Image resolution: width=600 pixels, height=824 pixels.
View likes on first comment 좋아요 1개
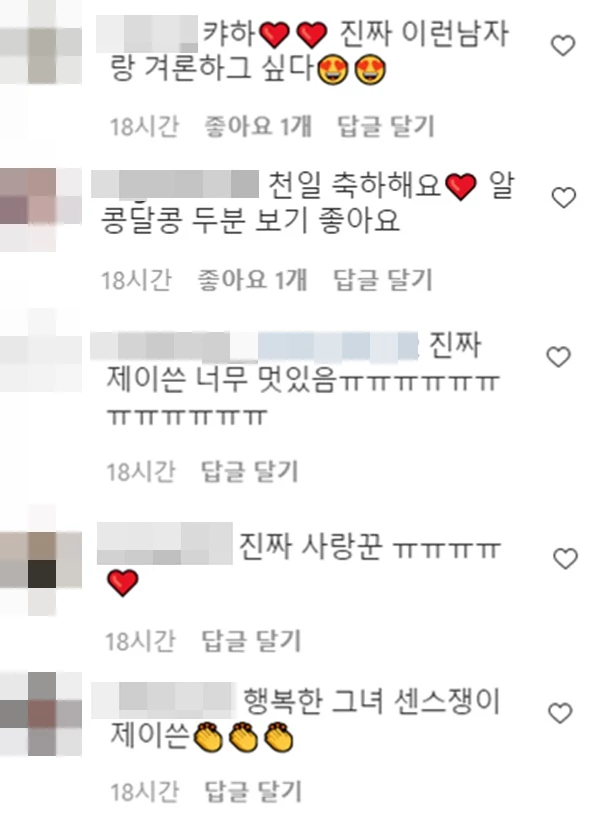pyautogui.click(x=258, y=126)
